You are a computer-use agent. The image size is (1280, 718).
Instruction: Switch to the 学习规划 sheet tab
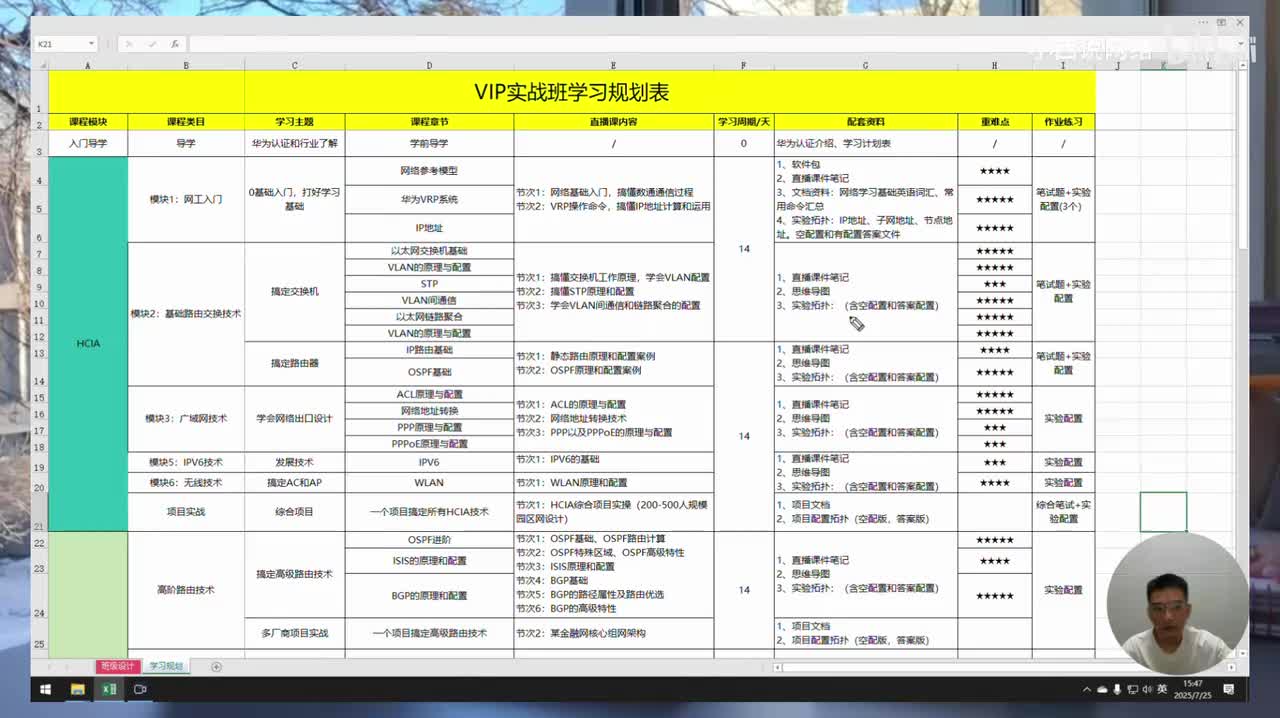(x=166, y=666)
